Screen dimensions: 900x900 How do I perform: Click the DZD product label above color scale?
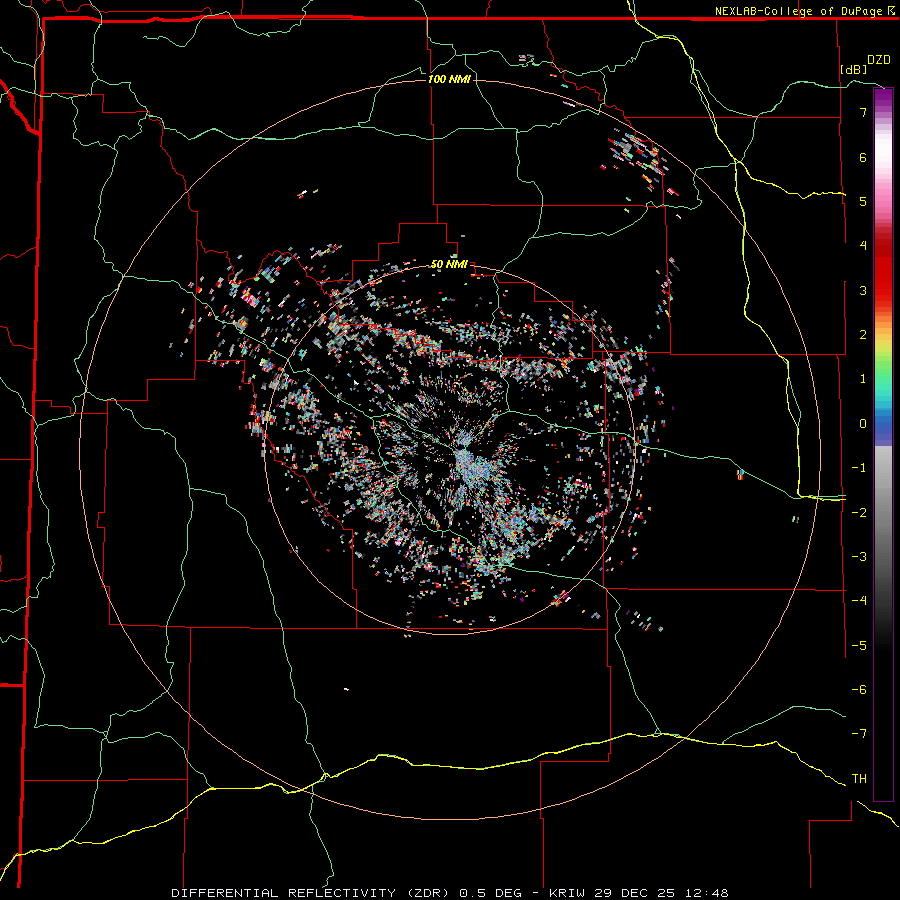[879, 60]
